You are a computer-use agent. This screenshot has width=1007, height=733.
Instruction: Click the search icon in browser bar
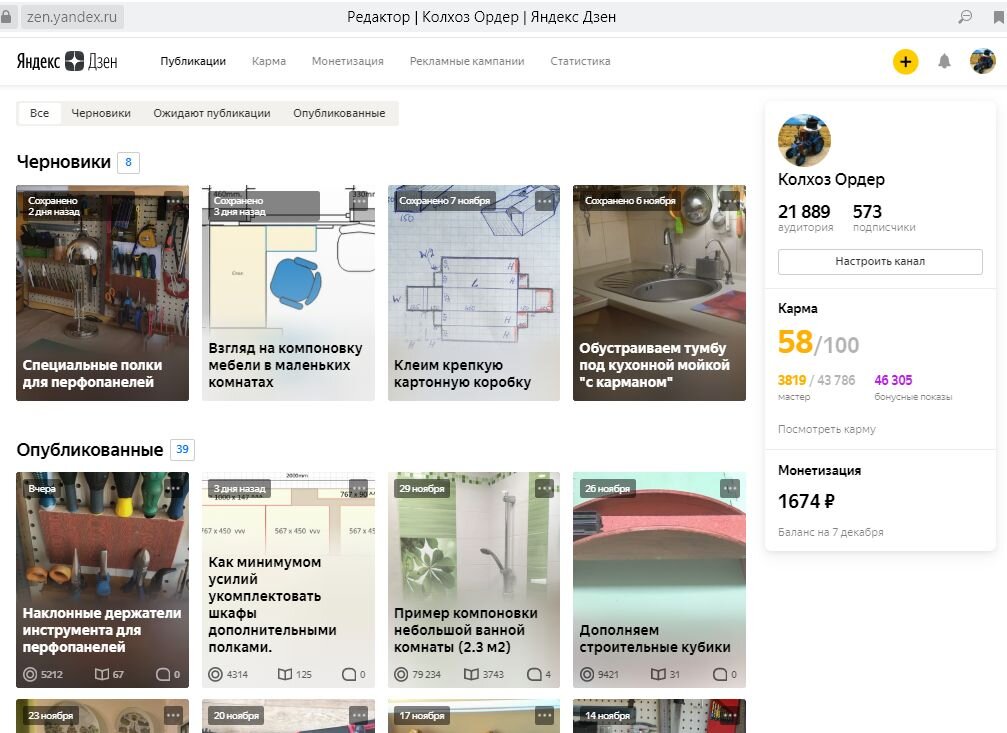click(x=965, y=17)
